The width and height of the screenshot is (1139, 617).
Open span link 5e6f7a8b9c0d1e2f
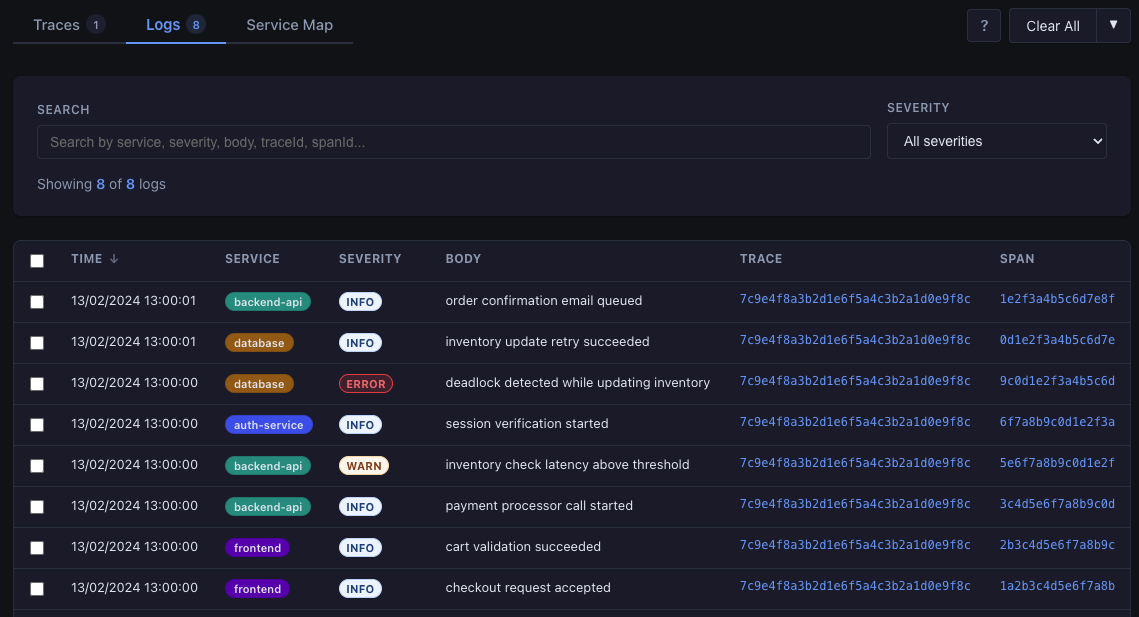1057,463
